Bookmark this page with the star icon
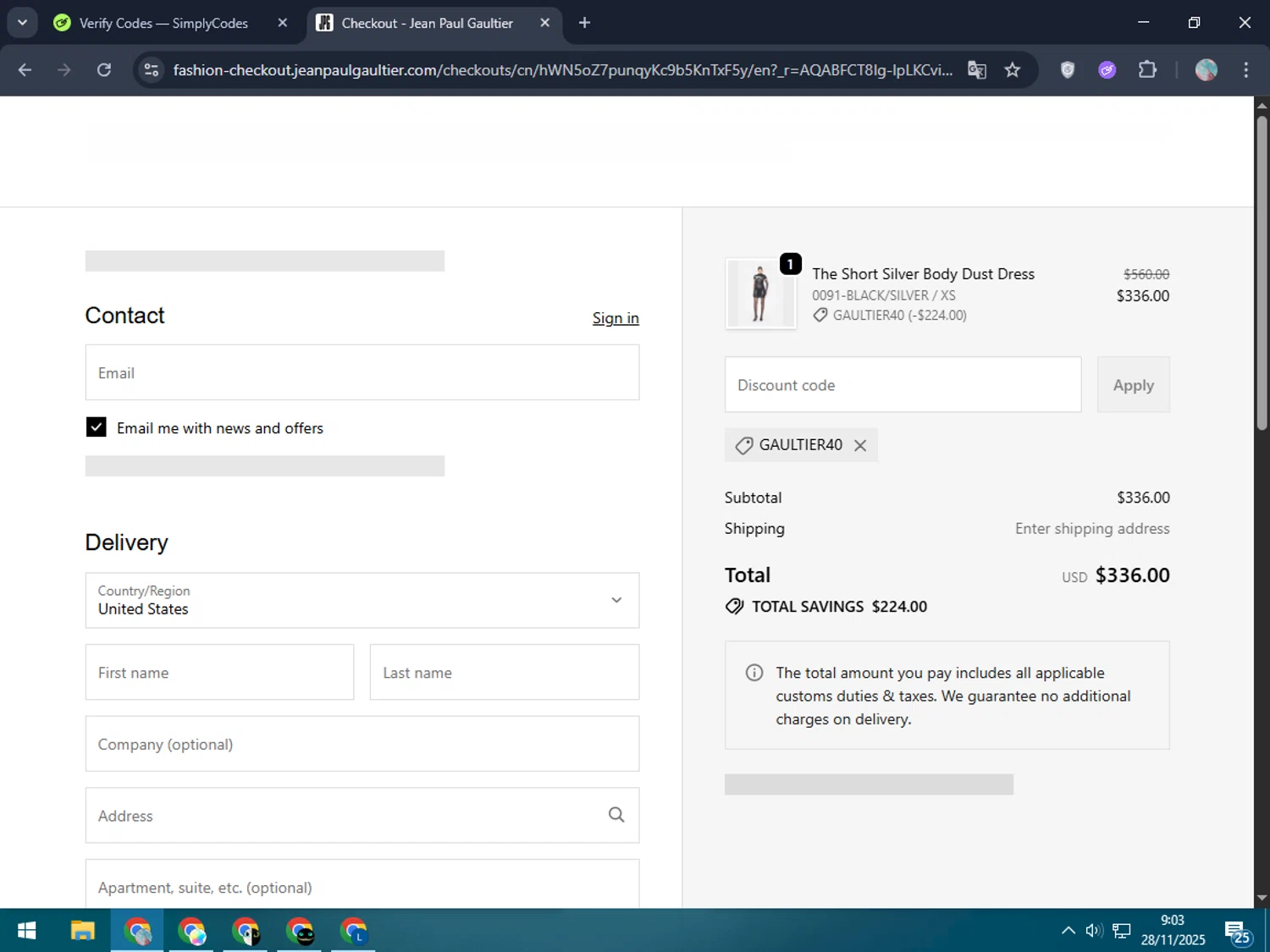Viewport: 1270px width, 952px height. pos(1013,70)
